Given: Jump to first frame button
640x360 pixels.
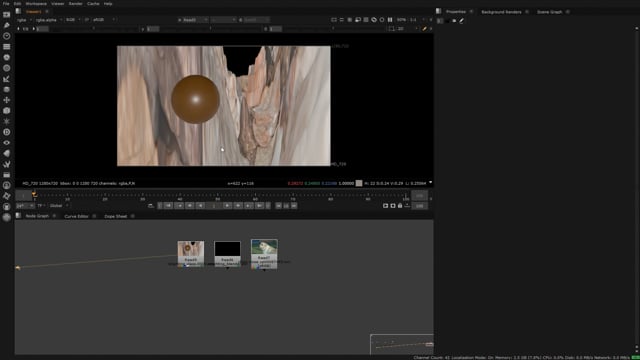Looking at the screenshot, I should pyautogui.click(x=169, y=206).
